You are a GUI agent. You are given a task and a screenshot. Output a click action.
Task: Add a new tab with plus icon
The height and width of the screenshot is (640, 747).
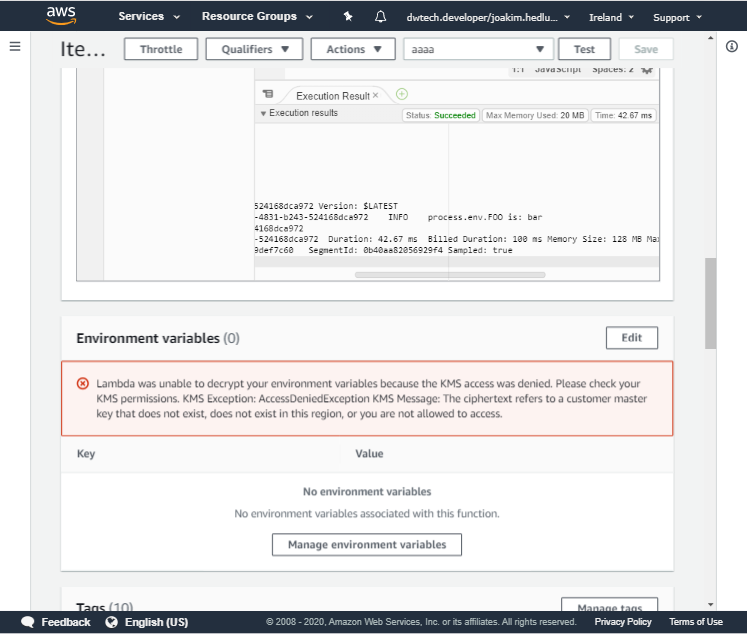click(402, 94)
